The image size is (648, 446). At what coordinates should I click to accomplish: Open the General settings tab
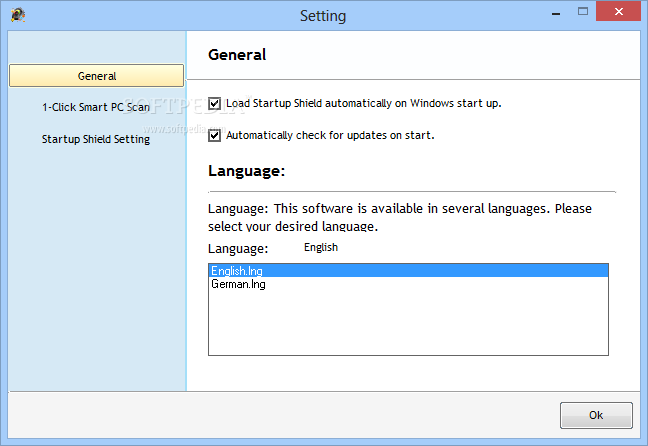coord(97,76)
